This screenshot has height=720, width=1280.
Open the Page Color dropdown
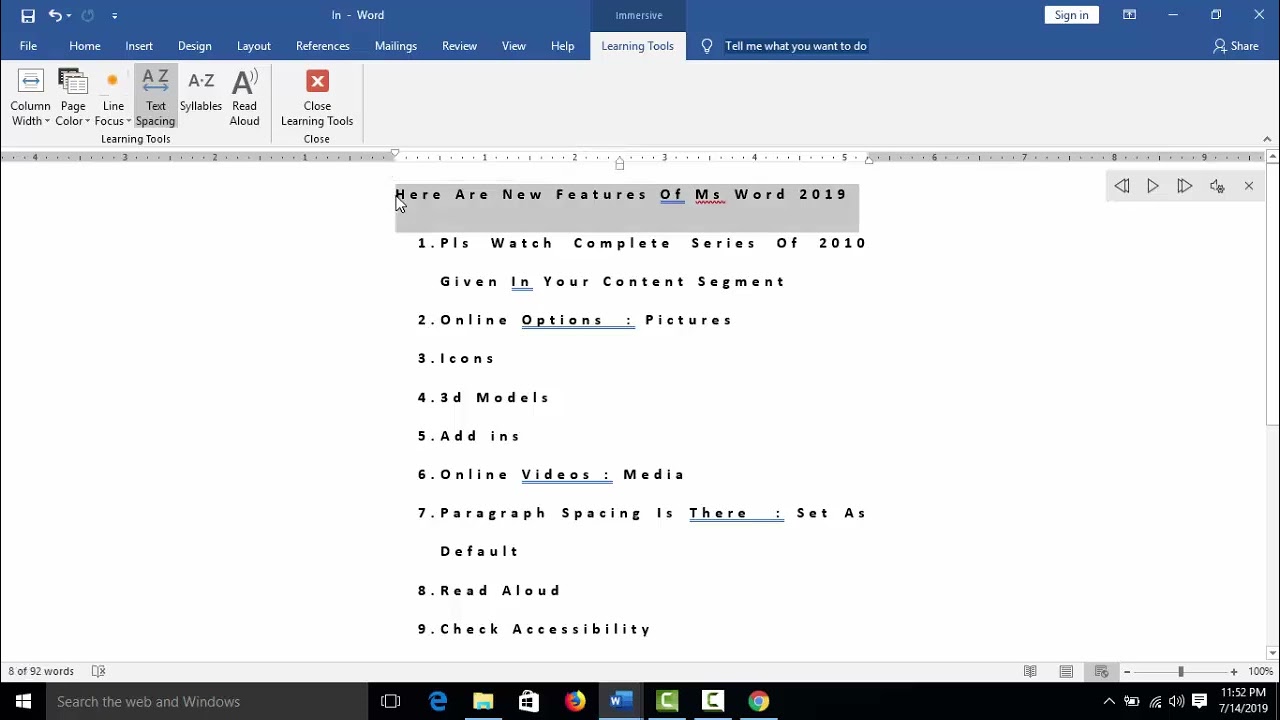pos(73,98)
